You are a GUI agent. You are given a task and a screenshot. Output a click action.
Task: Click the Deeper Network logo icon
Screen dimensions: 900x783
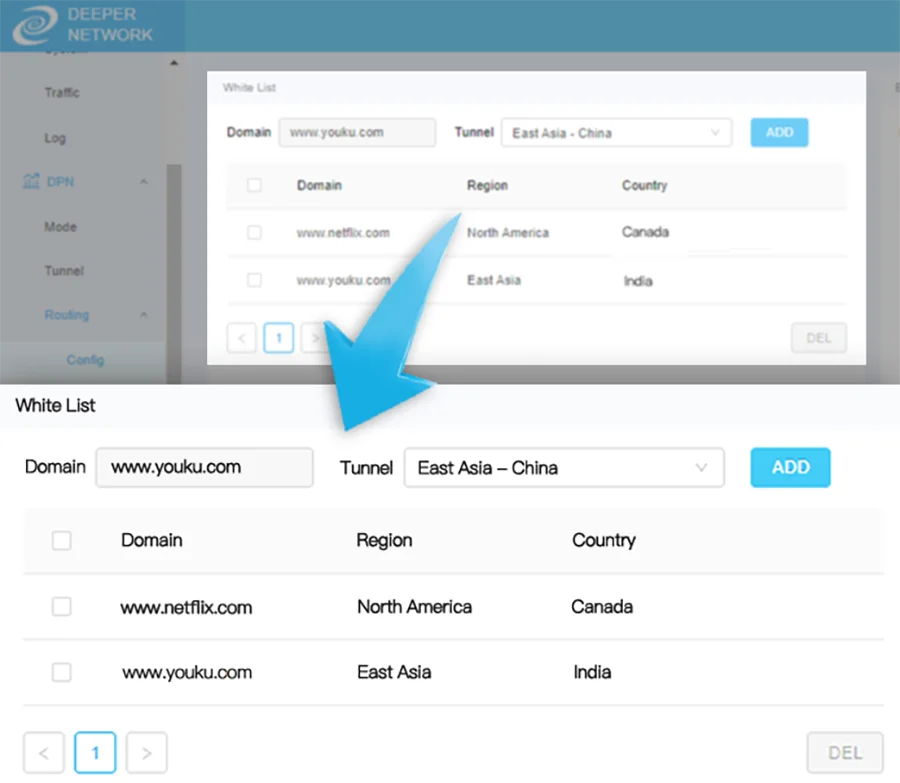click(x=34, y=25)
